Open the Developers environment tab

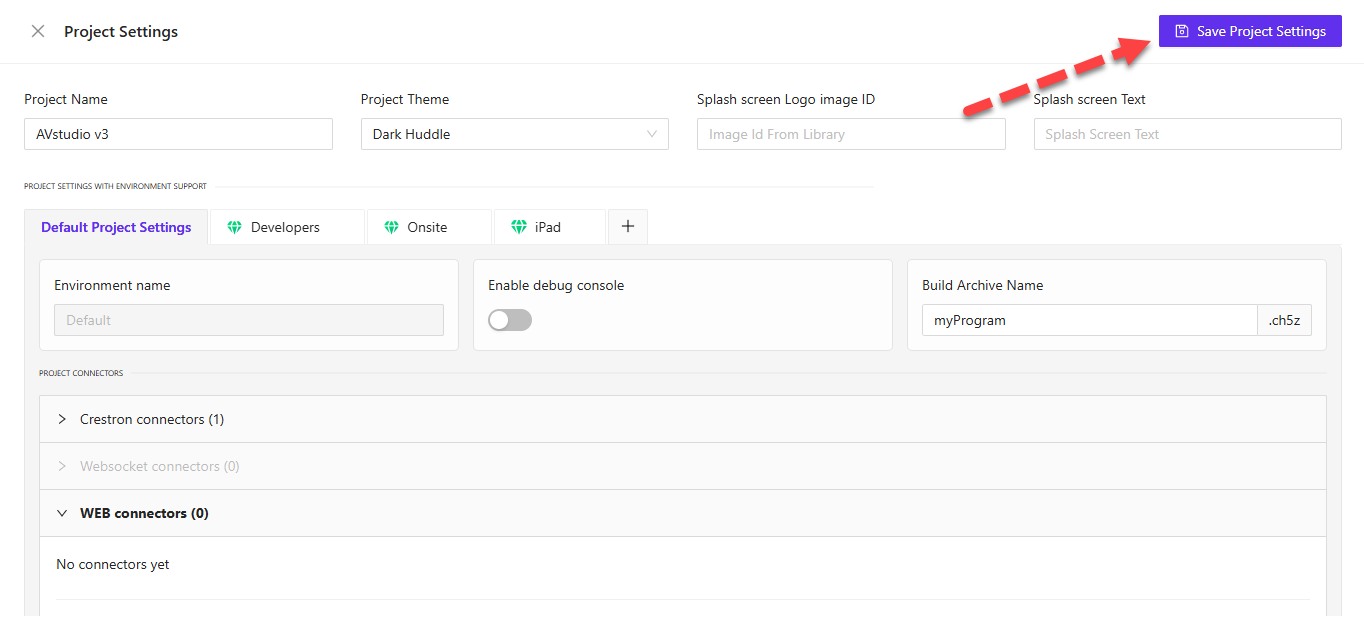(287, 226)
